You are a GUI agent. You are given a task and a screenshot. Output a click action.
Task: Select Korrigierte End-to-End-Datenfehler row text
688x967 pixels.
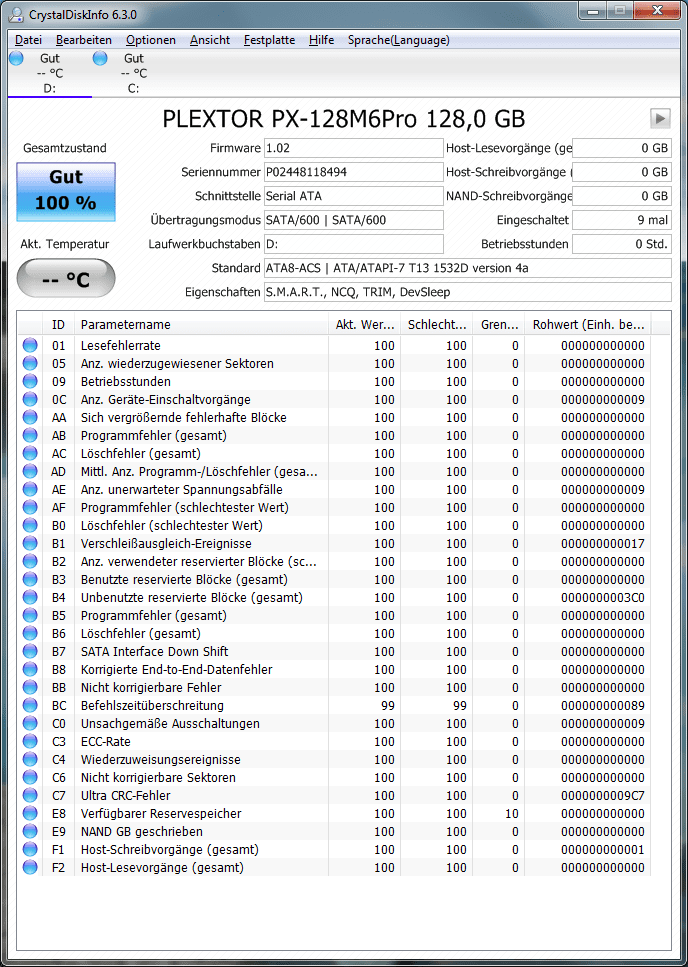[176, 669]
